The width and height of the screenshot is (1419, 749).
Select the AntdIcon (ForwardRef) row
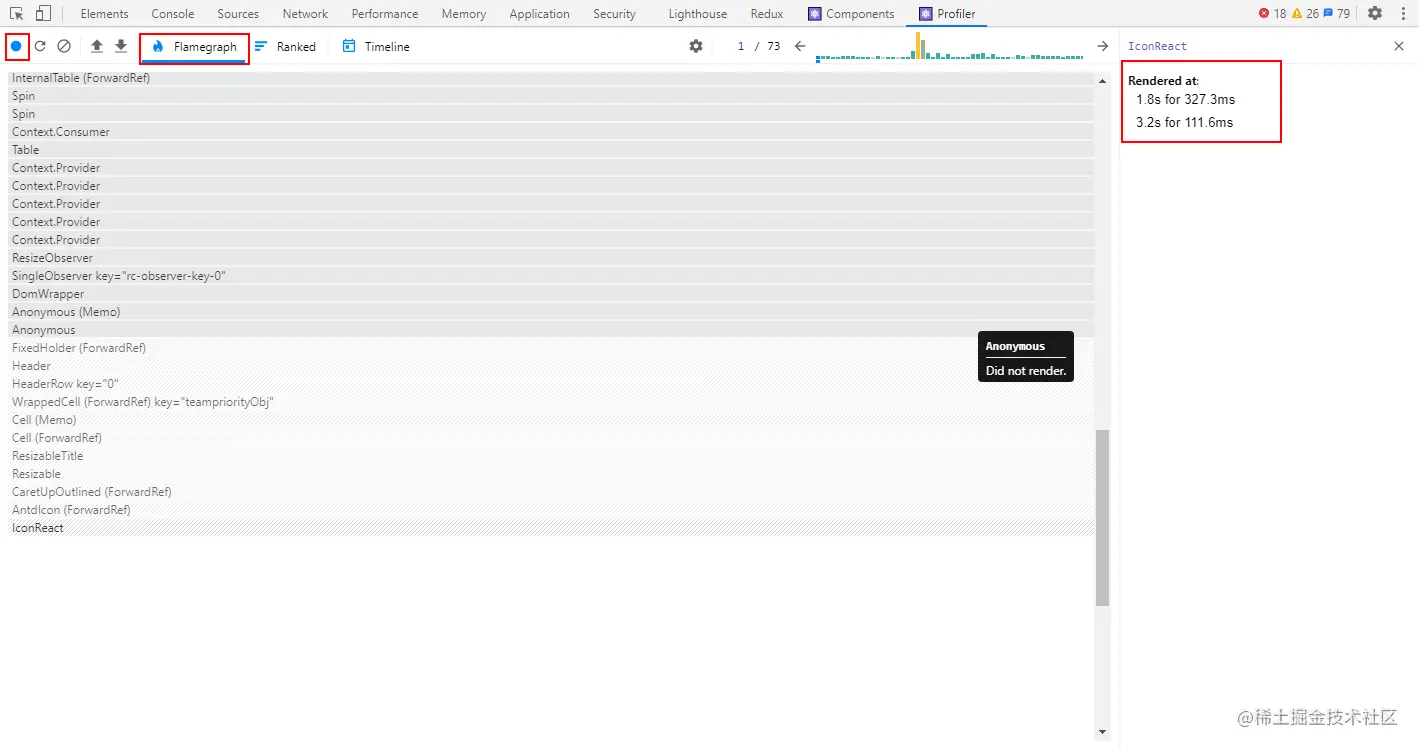[x=551, y=510]
